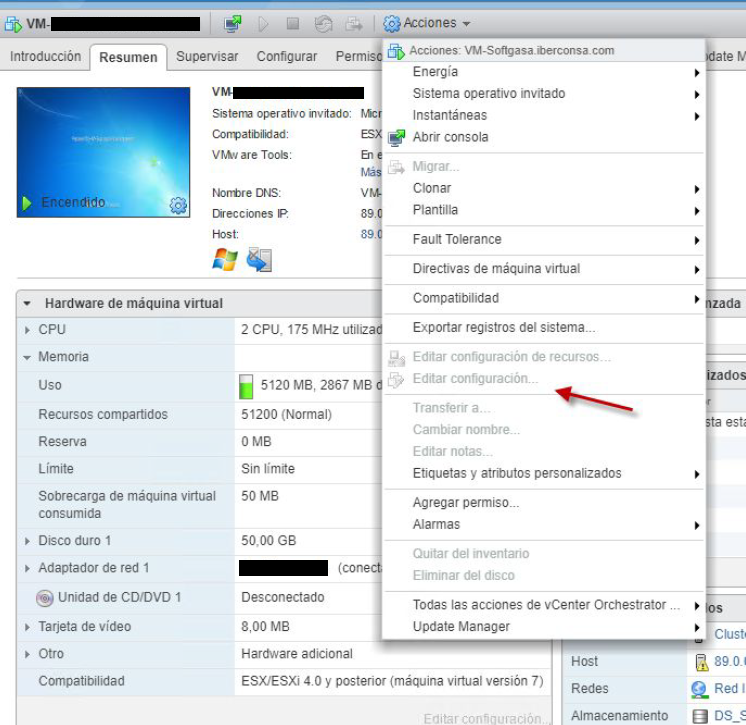Click the Windows logo icon under Host
The height and width of the screenshot is (725, 746).
pyautogui.click(x=225, y=260)
